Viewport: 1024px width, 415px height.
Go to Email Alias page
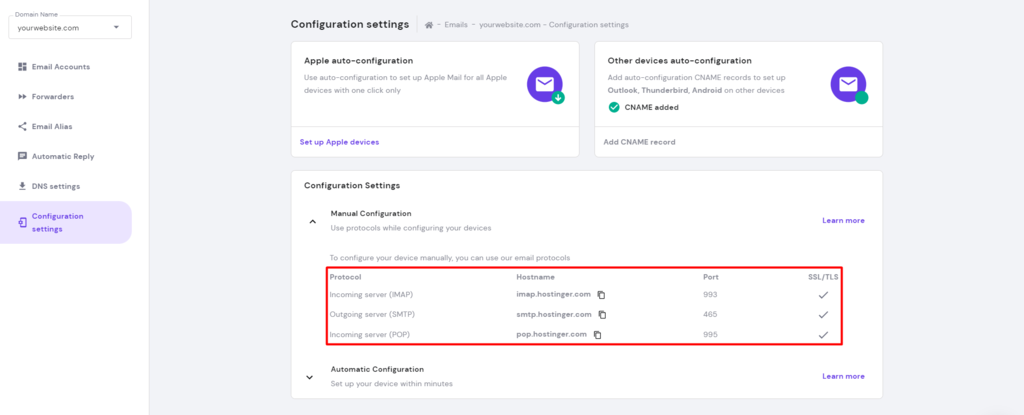52,127
